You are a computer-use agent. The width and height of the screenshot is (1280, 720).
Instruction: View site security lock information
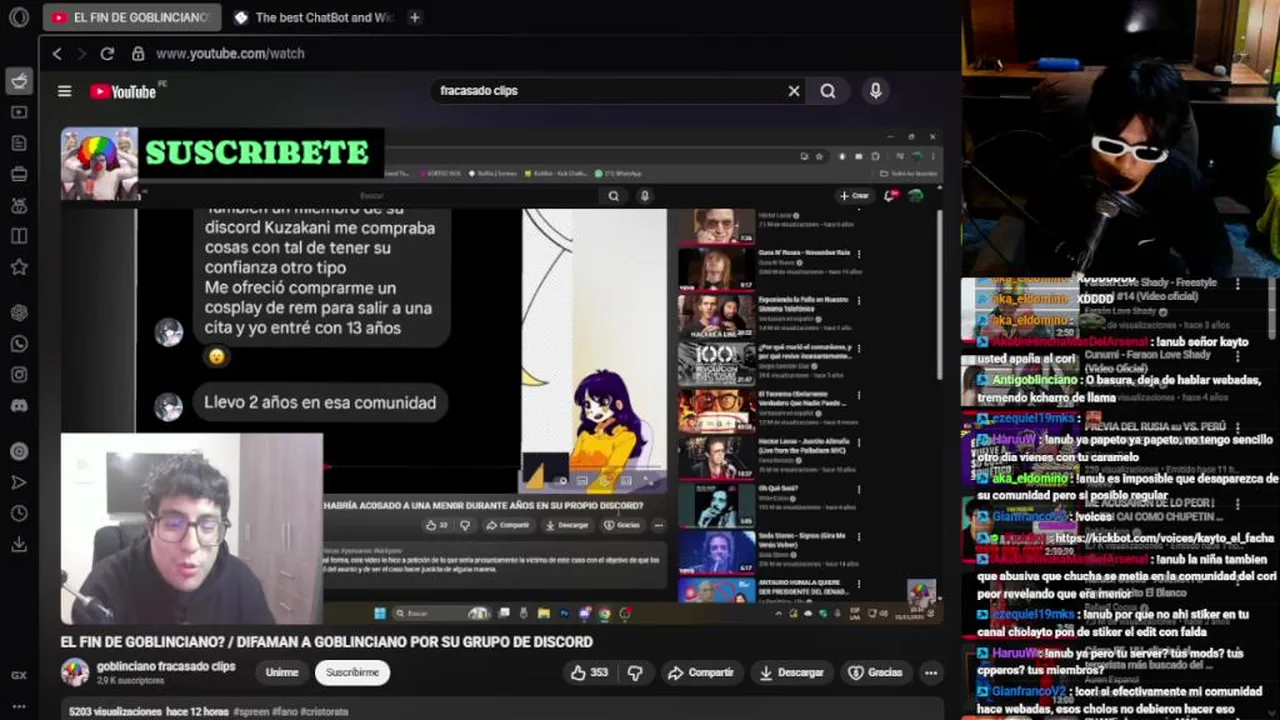tap(138, 54)
